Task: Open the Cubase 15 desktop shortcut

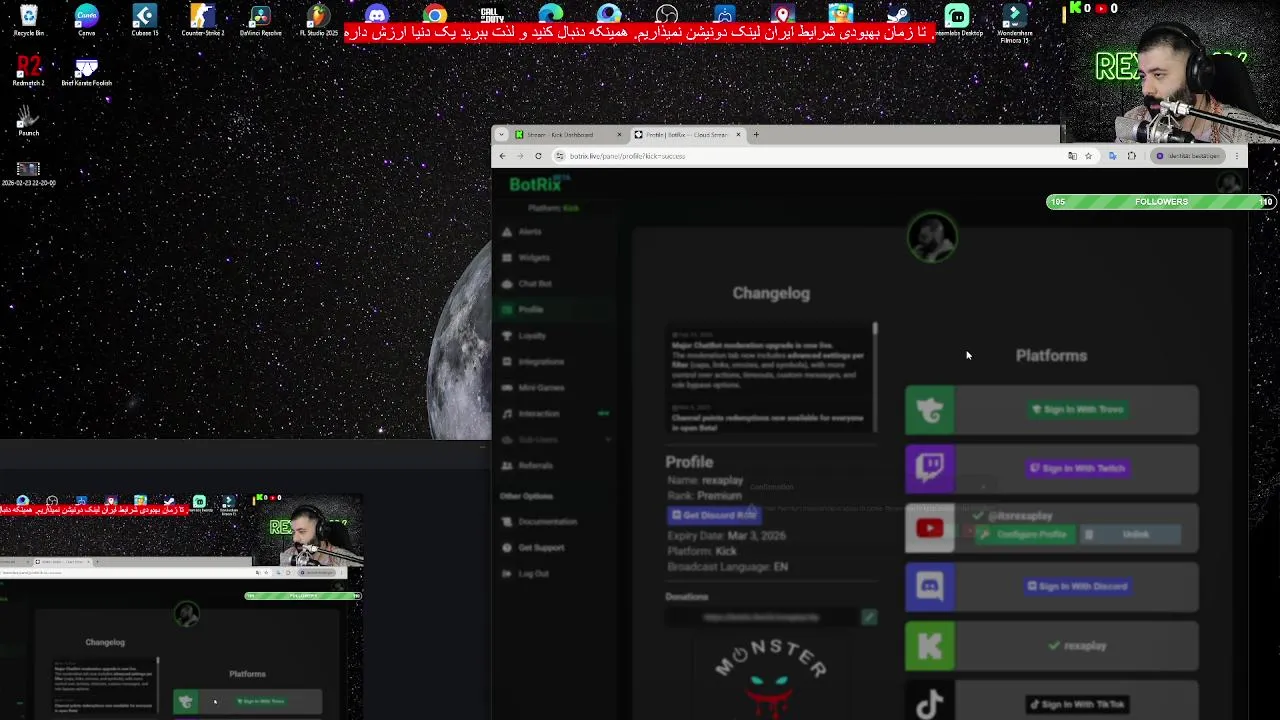Action: click(144, 20)
